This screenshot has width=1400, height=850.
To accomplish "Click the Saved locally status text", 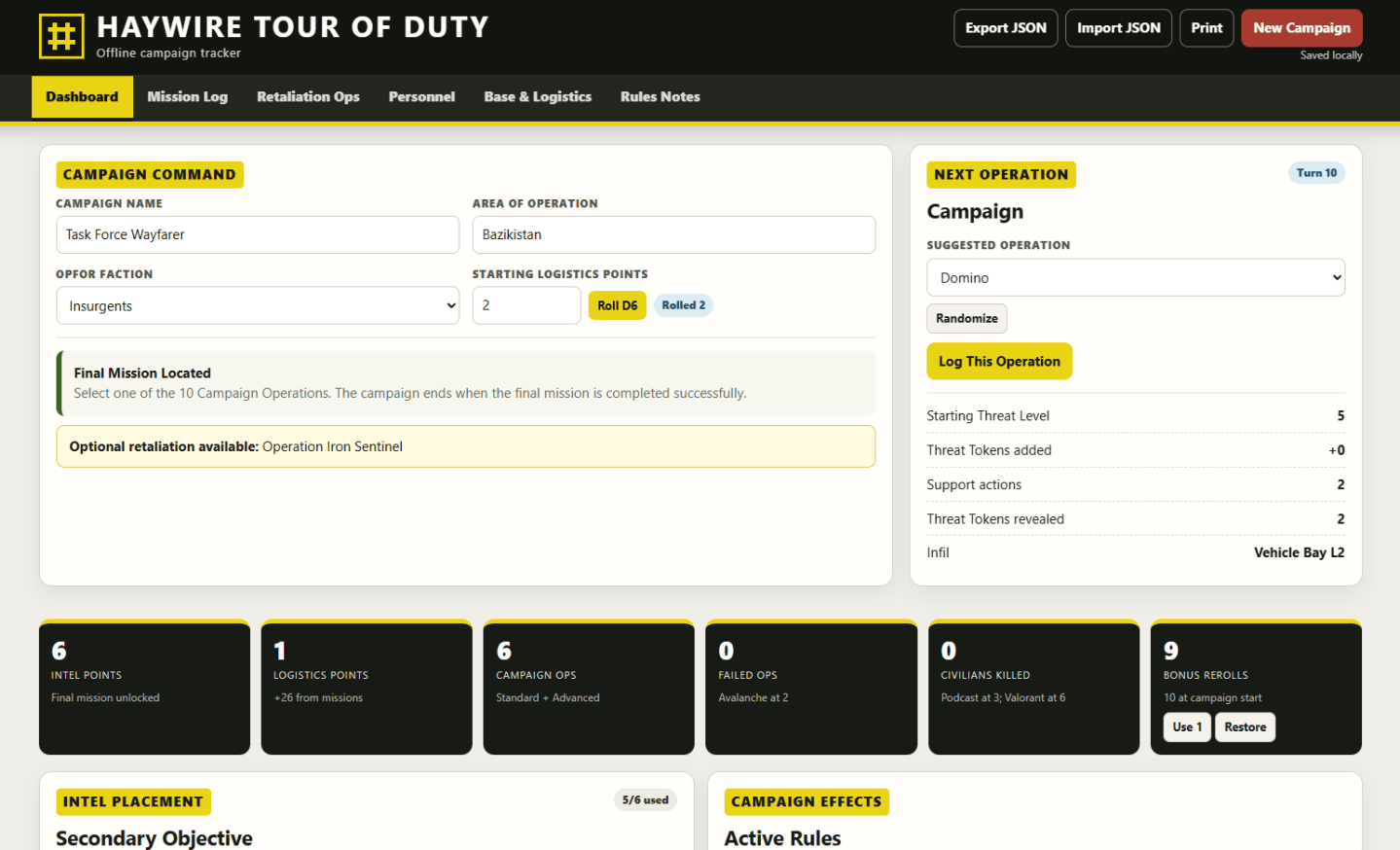I will pyautogui.click(x=1331, y=55).
